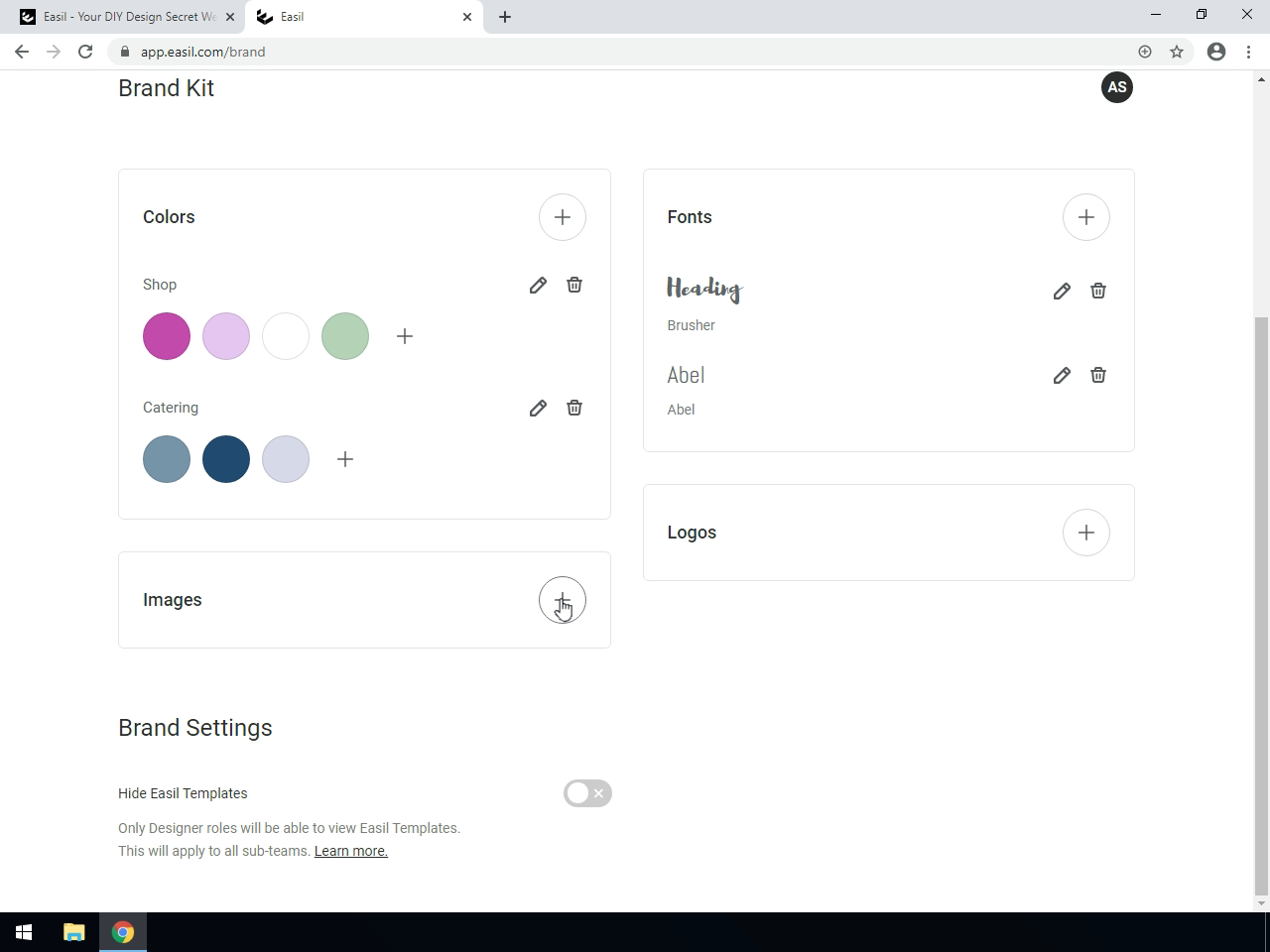The height and width of the screenshot is (952, 1270).
Task: Delete the Catering color palette
Action: tap(574, 408)
